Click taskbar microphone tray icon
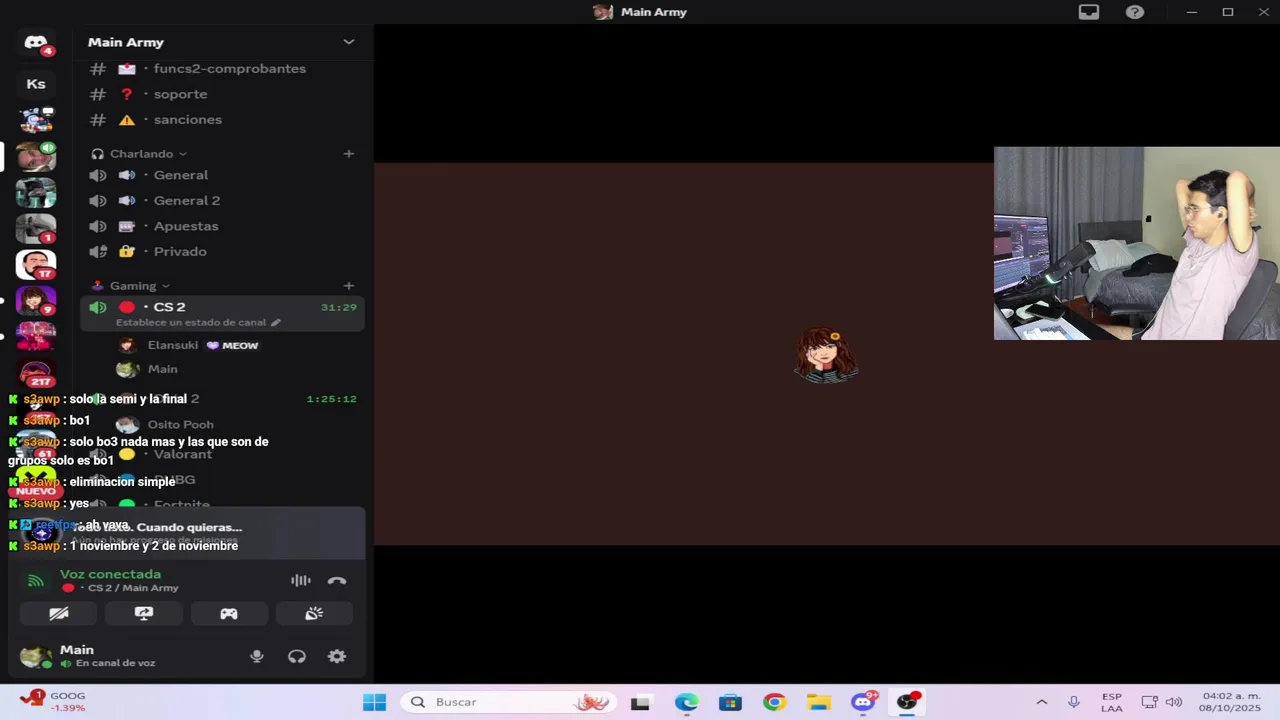Viewport: 1280px width, 720px height. pos(1074,702)
